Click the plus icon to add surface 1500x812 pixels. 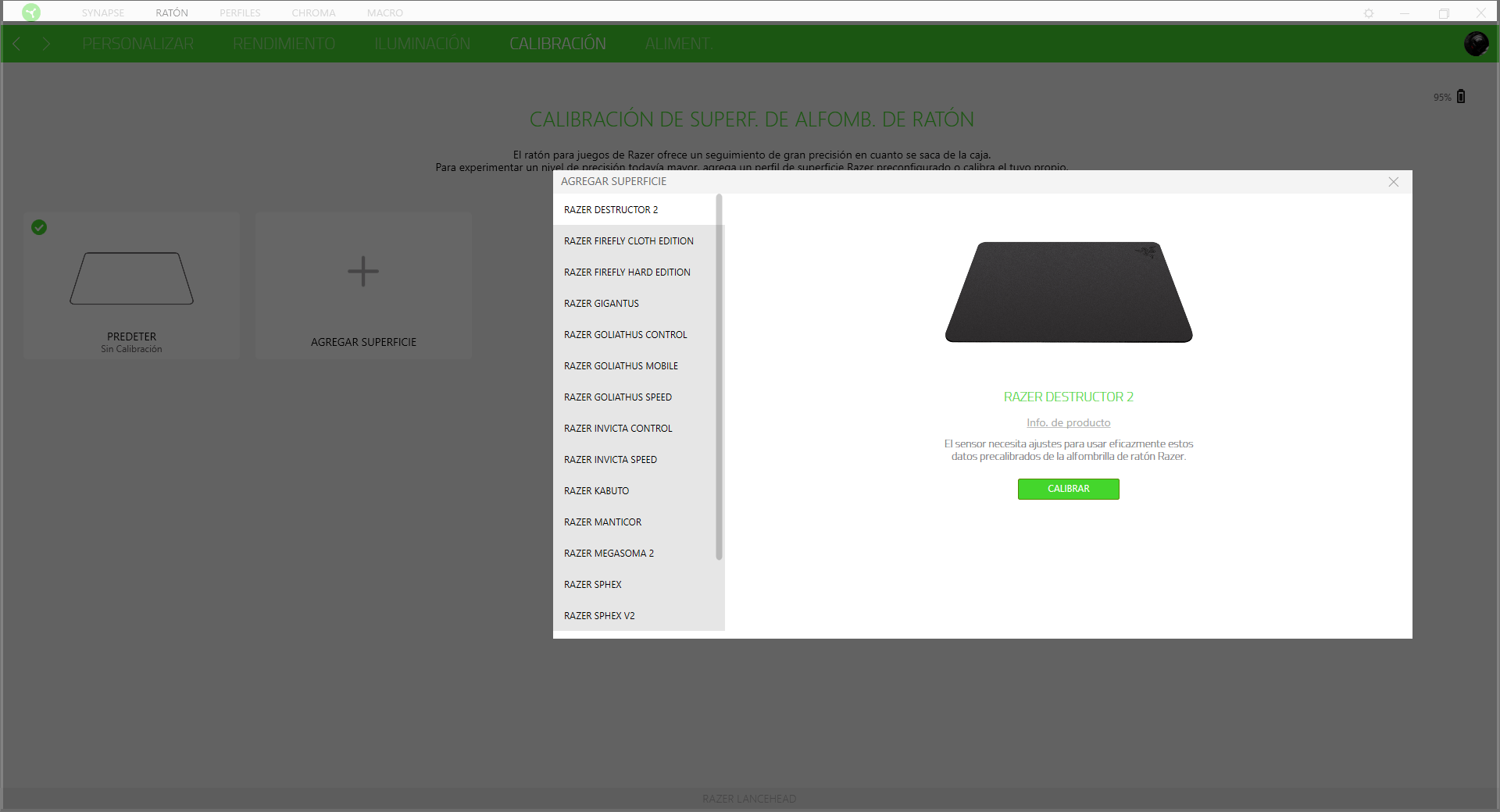(x=363, y=272)
